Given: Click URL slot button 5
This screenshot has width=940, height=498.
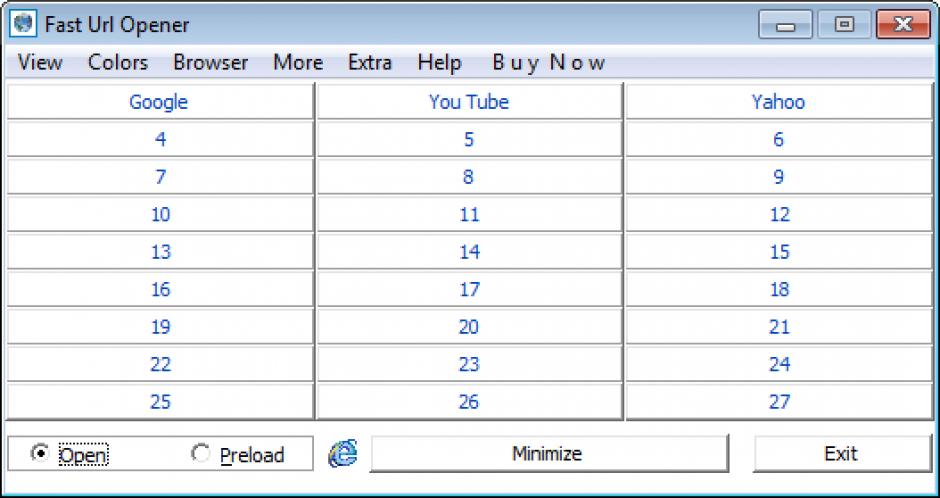Looking at the screenshot, I should pyautogui.click(x=469, y=139).
